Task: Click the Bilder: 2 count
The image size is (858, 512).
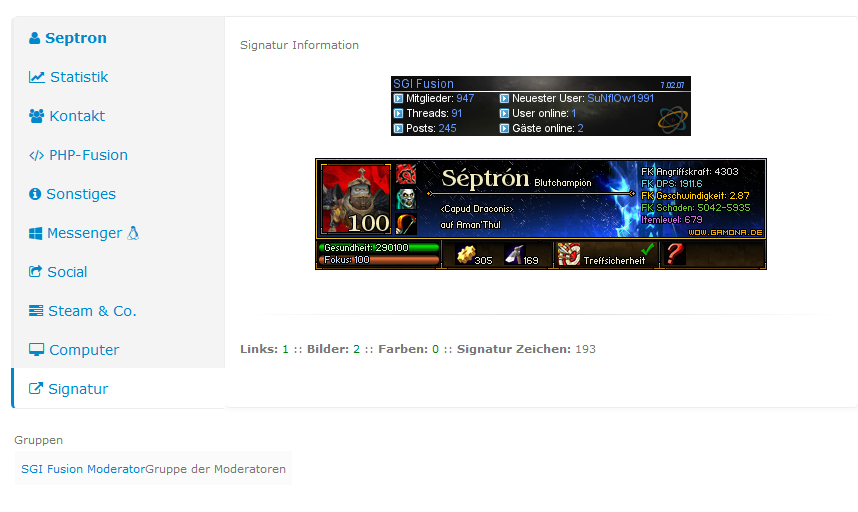Action: (333, 349)
